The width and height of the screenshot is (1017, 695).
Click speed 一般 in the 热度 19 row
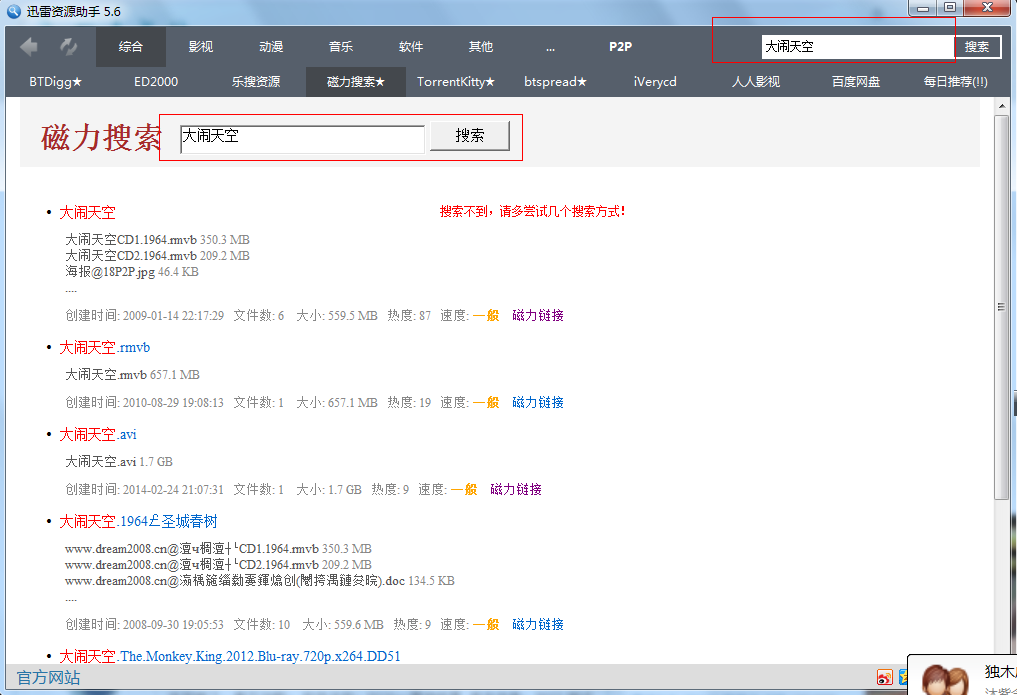(x=486, y=403)
